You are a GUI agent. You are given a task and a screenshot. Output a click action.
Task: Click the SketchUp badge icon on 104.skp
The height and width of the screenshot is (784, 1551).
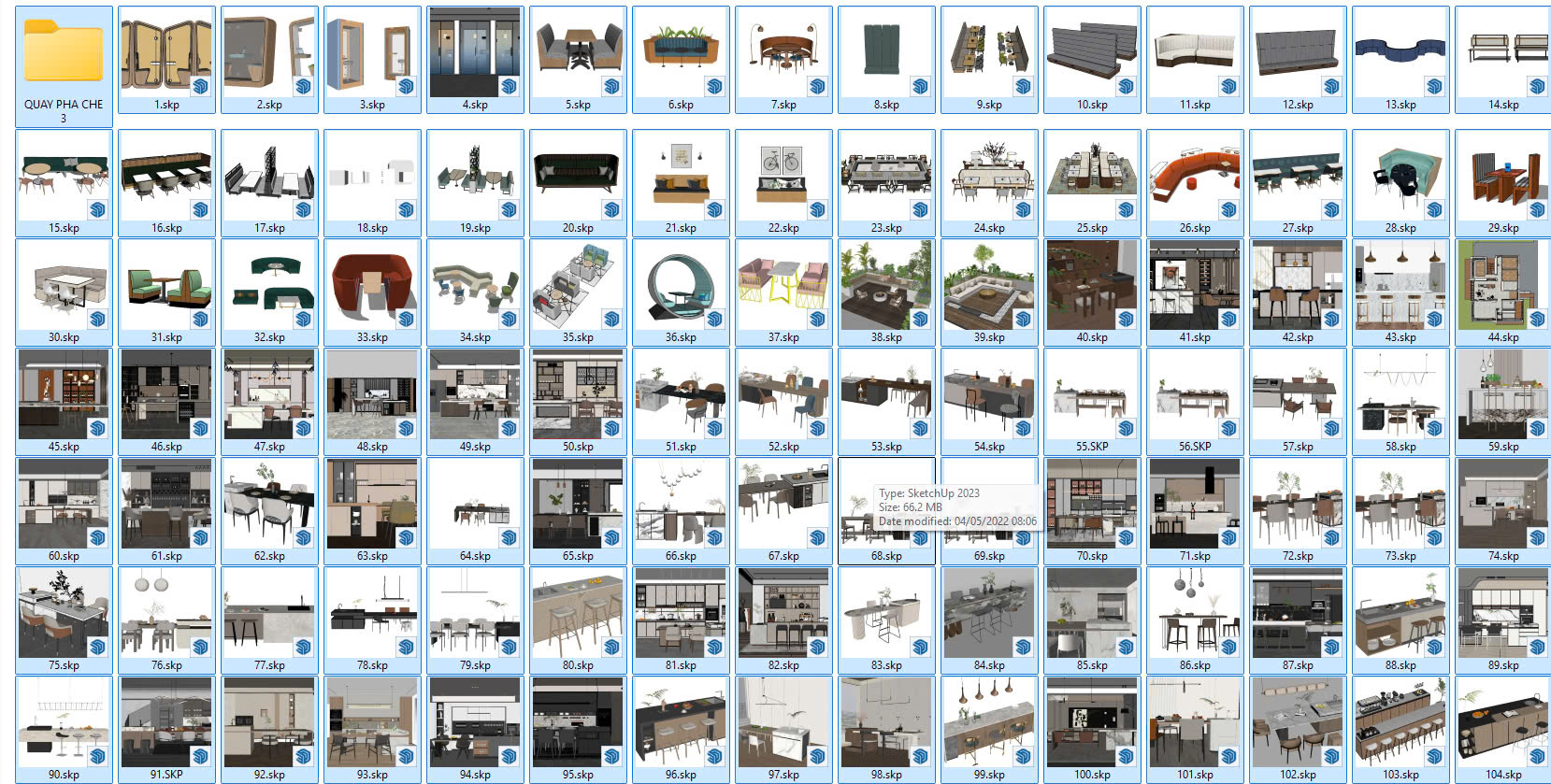(1537, 757)
